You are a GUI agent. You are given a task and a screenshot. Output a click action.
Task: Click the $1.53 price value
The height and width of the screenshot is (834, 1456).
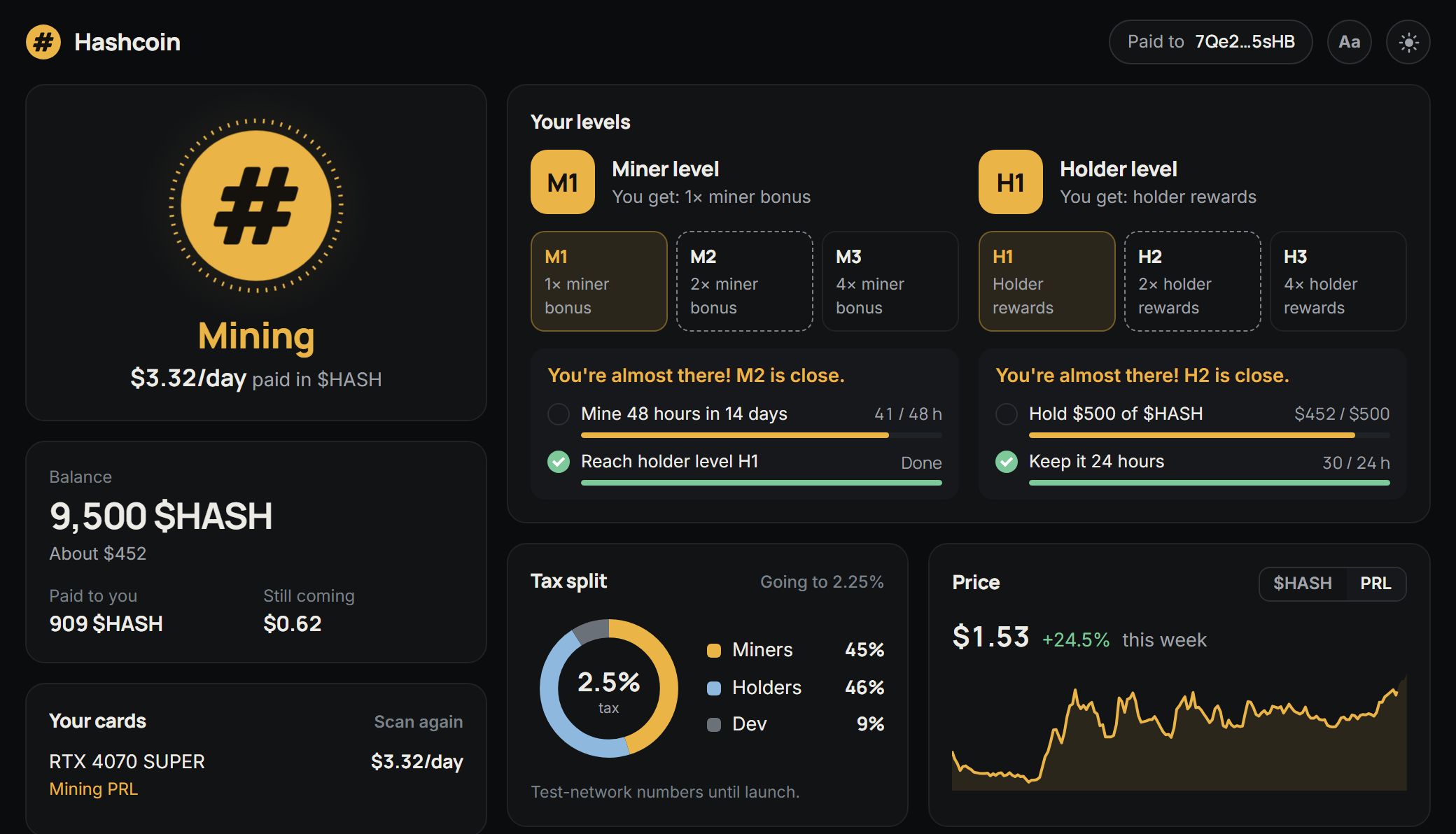pyautogui.click(x=990, y=637)
